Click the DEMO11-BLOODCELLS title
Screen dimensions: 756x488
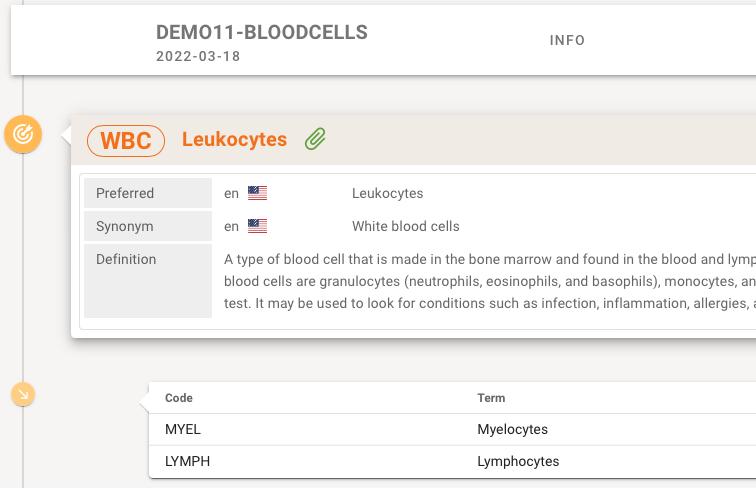(262, 32)
